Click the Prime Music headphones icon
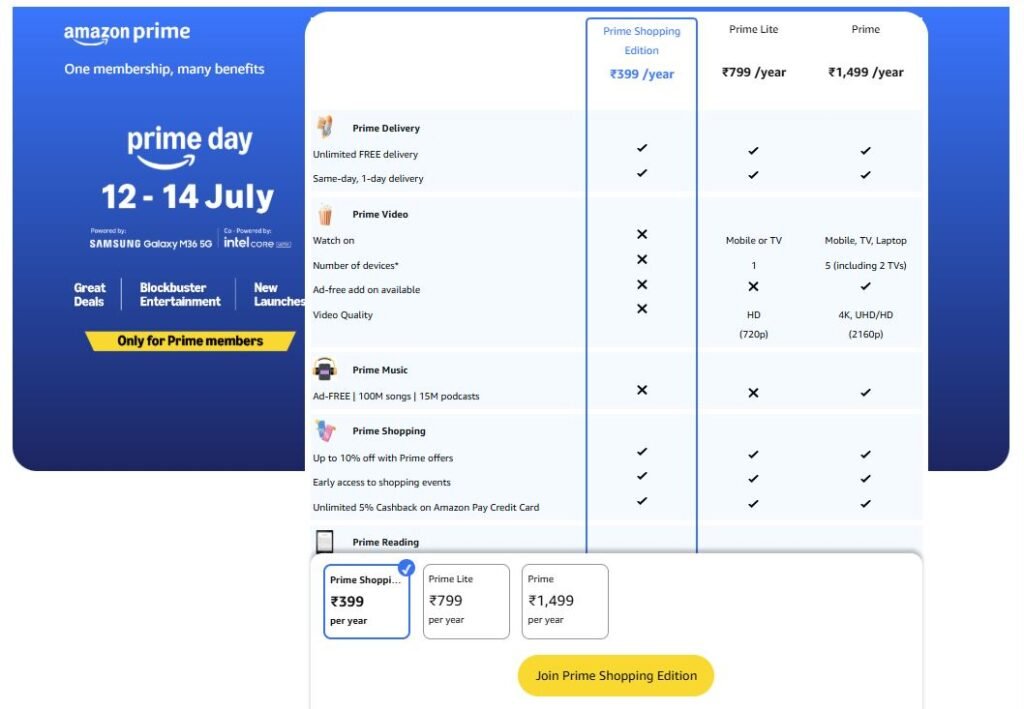1024x709 pixels. coord(325,370)
